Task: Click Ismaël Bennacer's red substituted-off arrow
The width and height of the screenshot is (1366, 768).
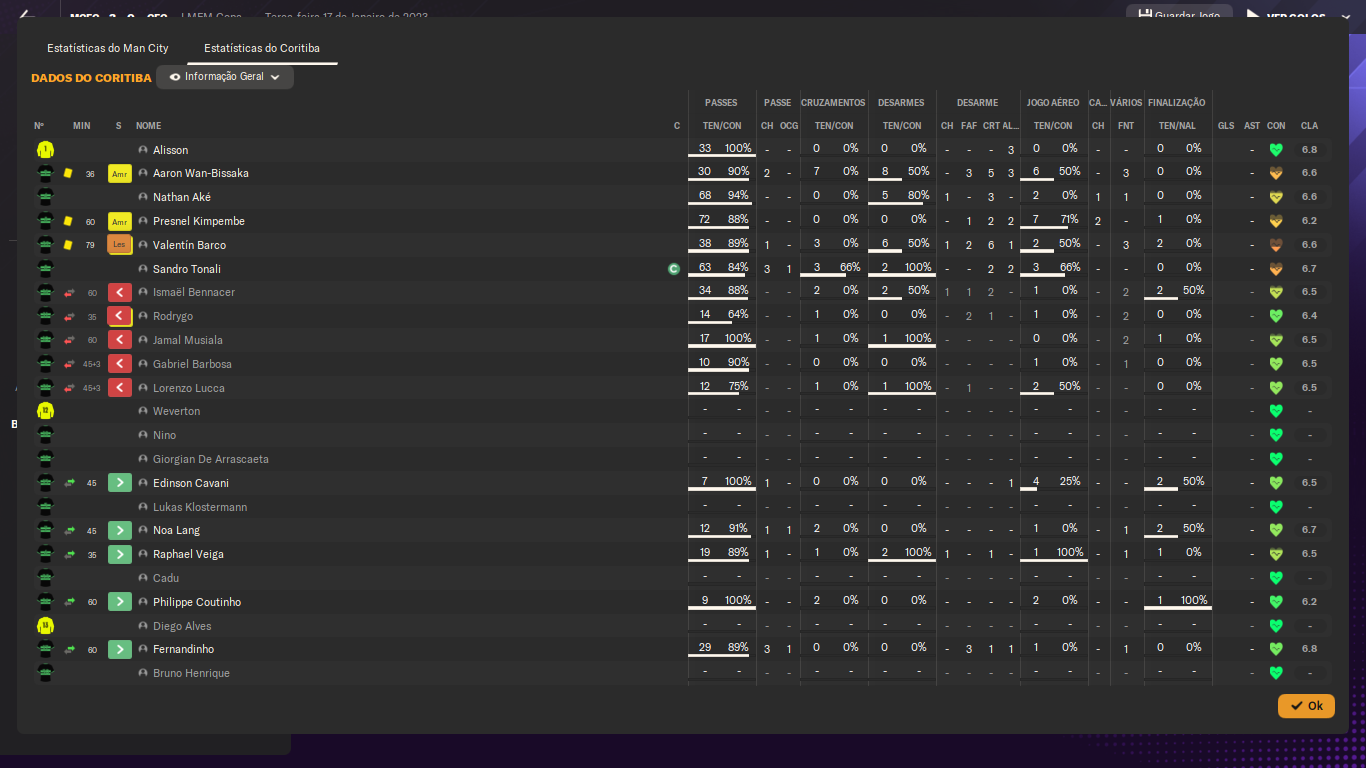Action: click(120, 293)
